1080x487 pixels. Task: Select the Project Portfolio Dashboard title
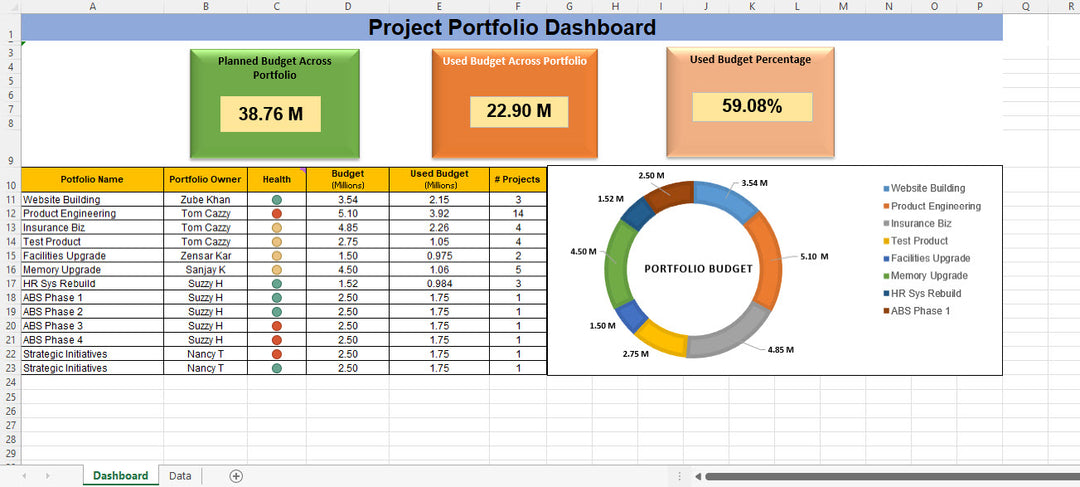pyautogui.click(x=512, y=28)
